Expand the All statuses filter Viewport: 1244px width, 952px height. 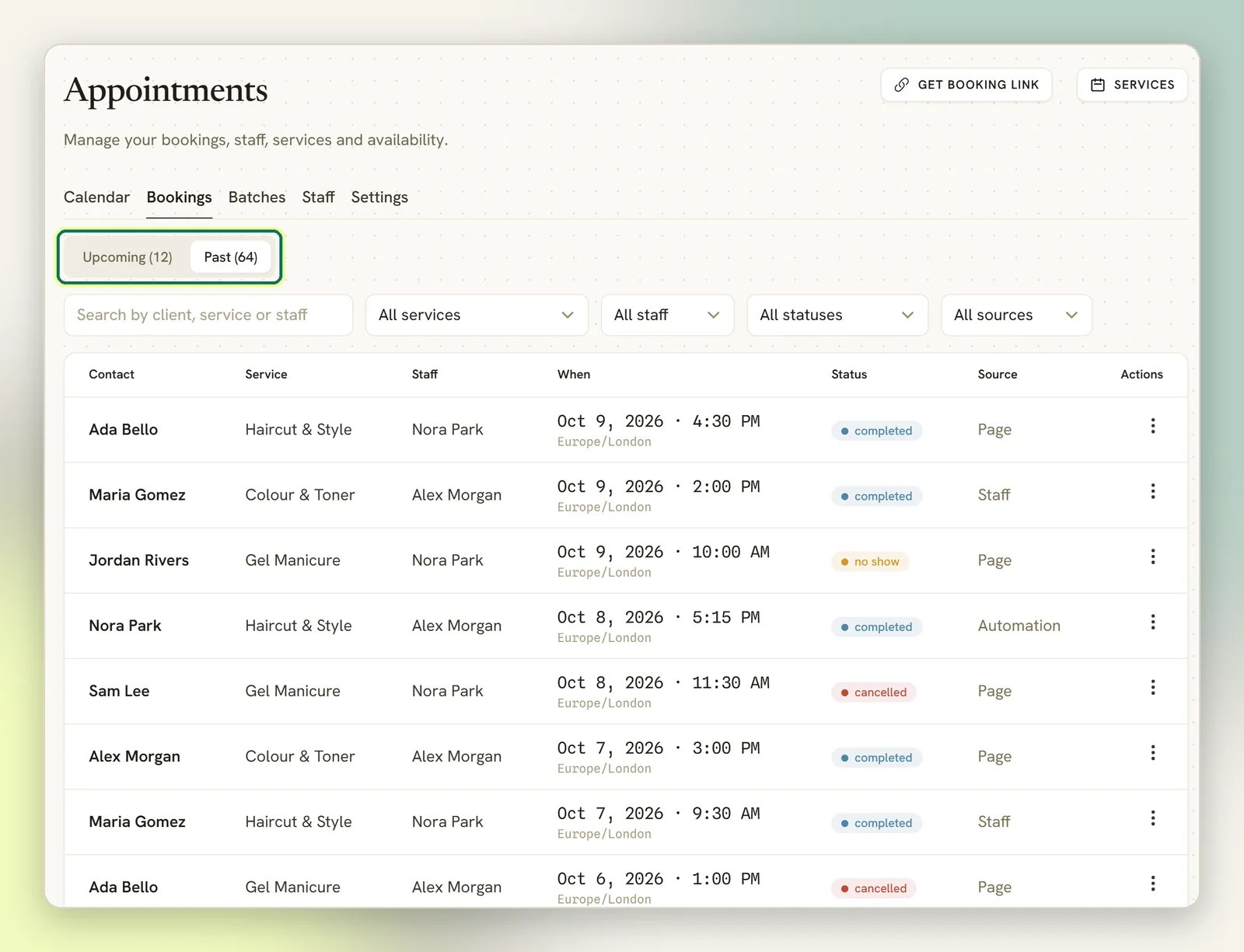(837, 315)
